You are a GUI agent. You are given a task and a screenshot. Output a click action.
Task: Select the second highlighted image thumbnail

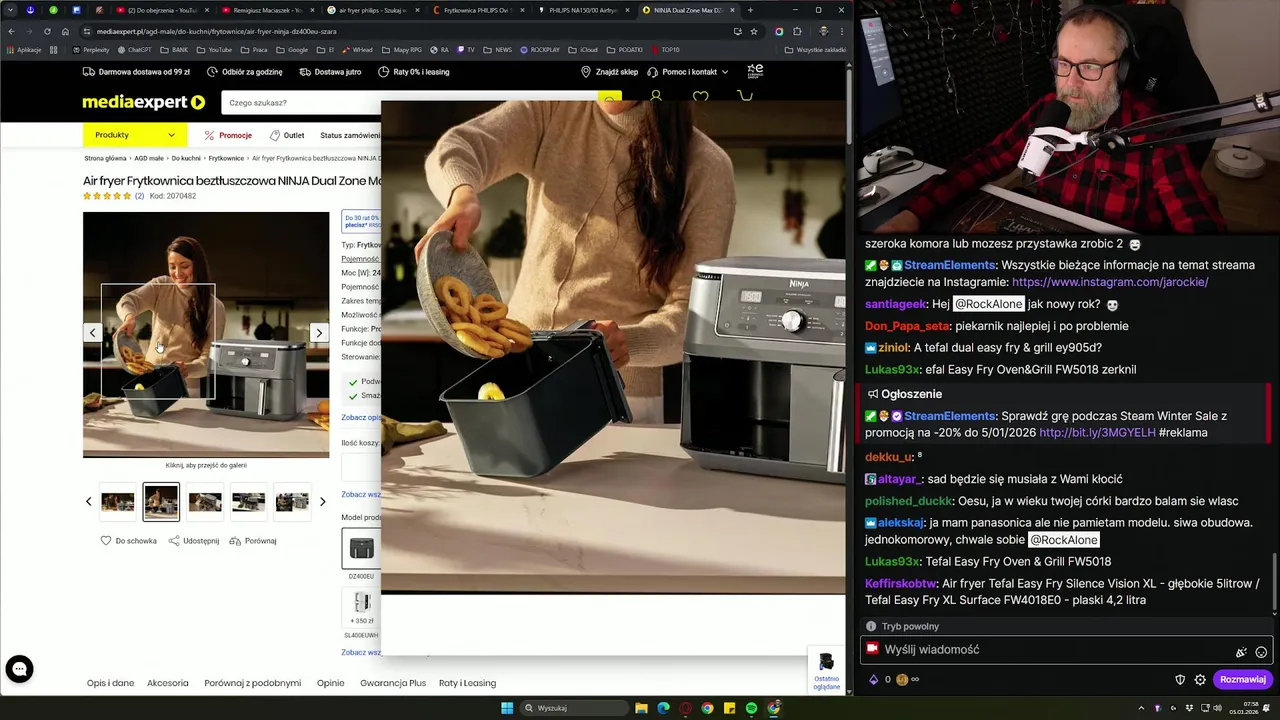(161, 502)
